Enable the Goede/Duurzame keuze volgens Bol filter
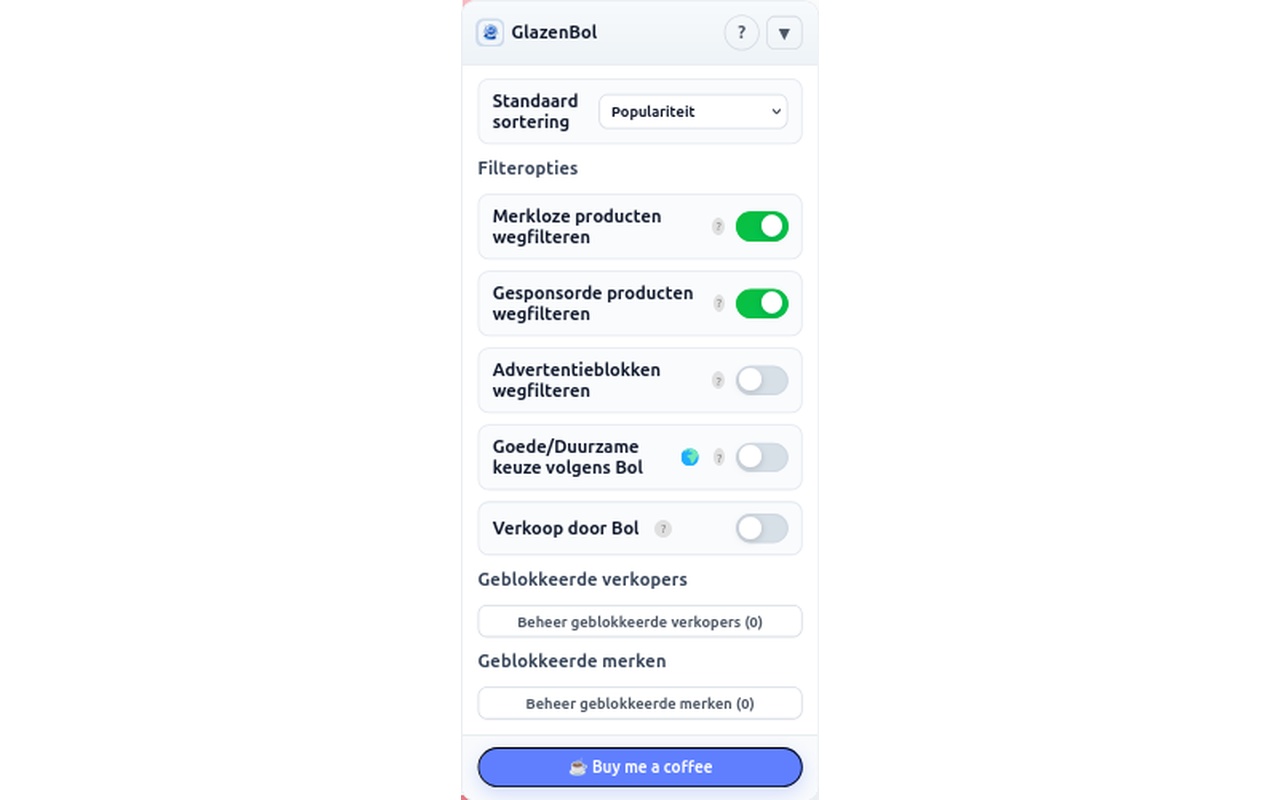 coord(761,457)
